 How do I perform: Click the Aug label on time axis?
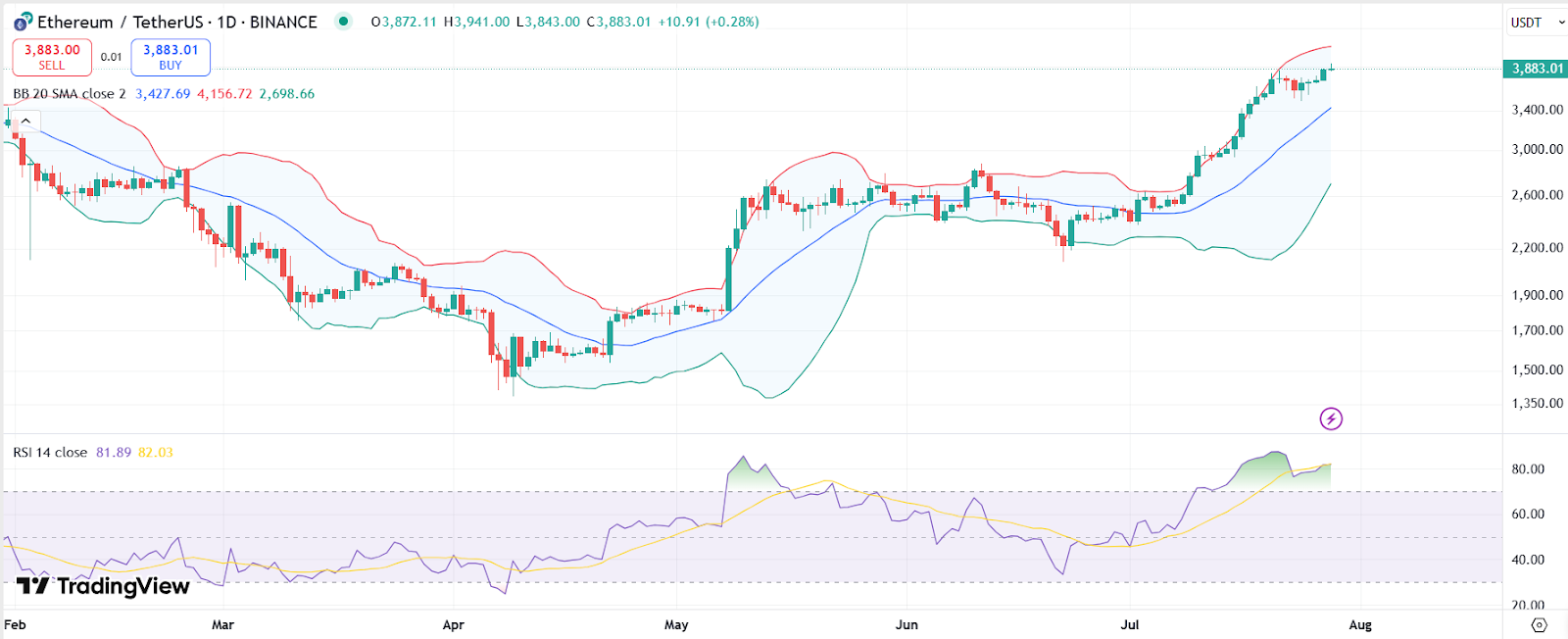click(x=1360, y=624)
